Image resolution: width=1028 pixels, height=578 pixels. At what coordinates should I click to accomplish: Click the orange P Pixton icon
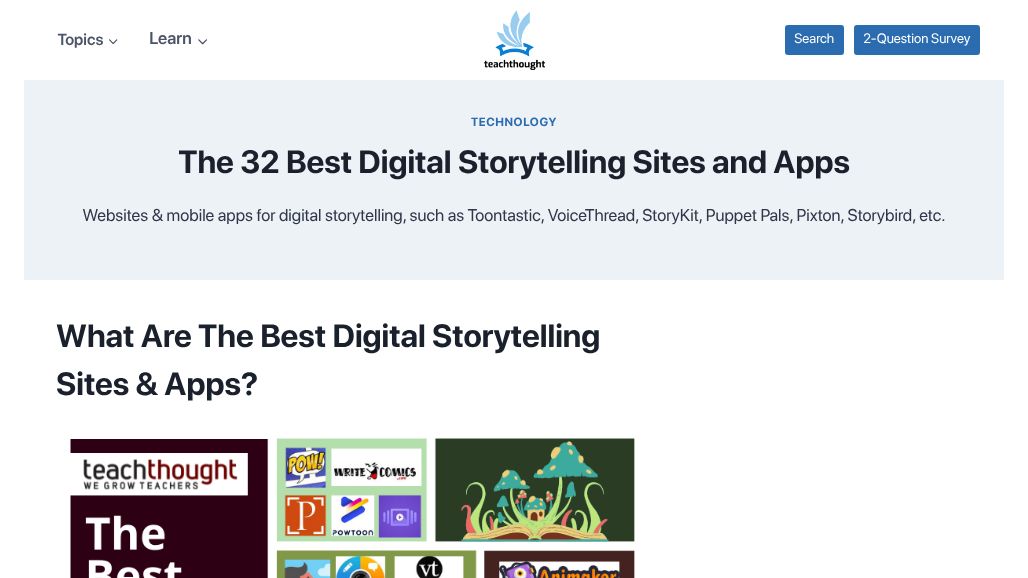306,514
